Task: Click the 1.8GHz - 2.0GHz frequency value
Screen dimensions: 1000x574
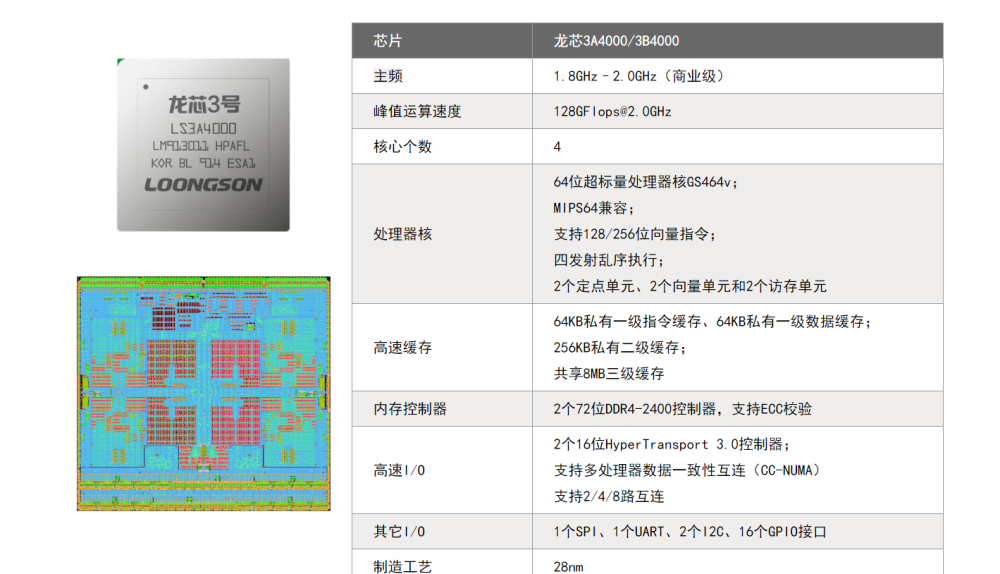Action: [639, 76]
